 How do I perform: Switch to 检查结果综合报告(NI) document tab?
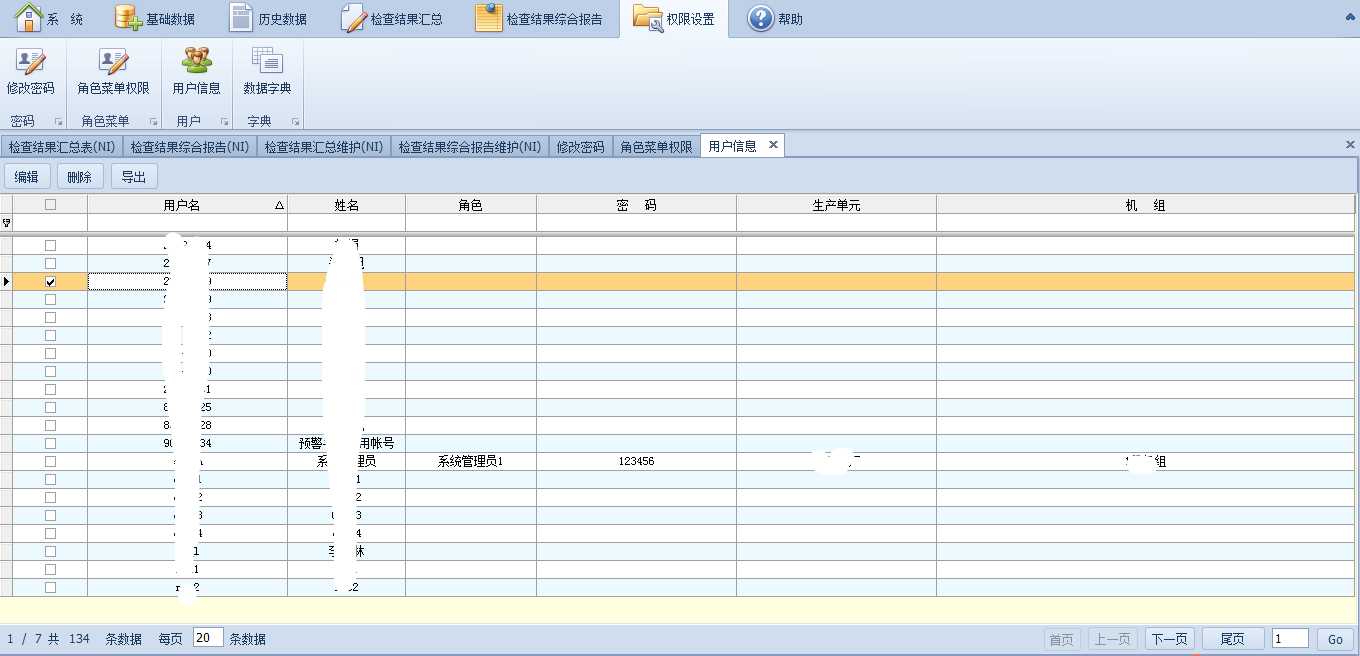coord(189,147)
